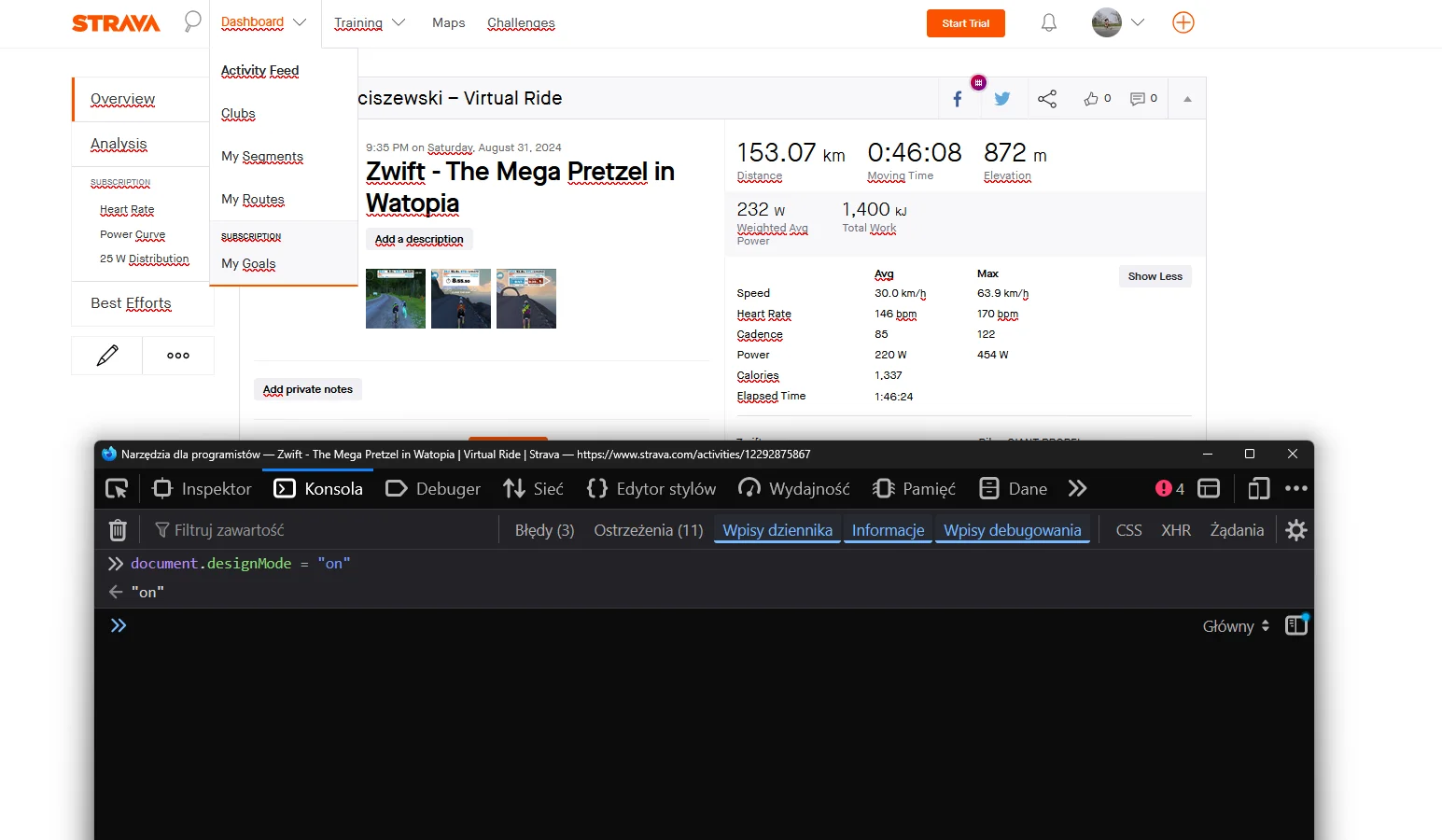Open the Edytor stylów tab

tap(651, 488)
